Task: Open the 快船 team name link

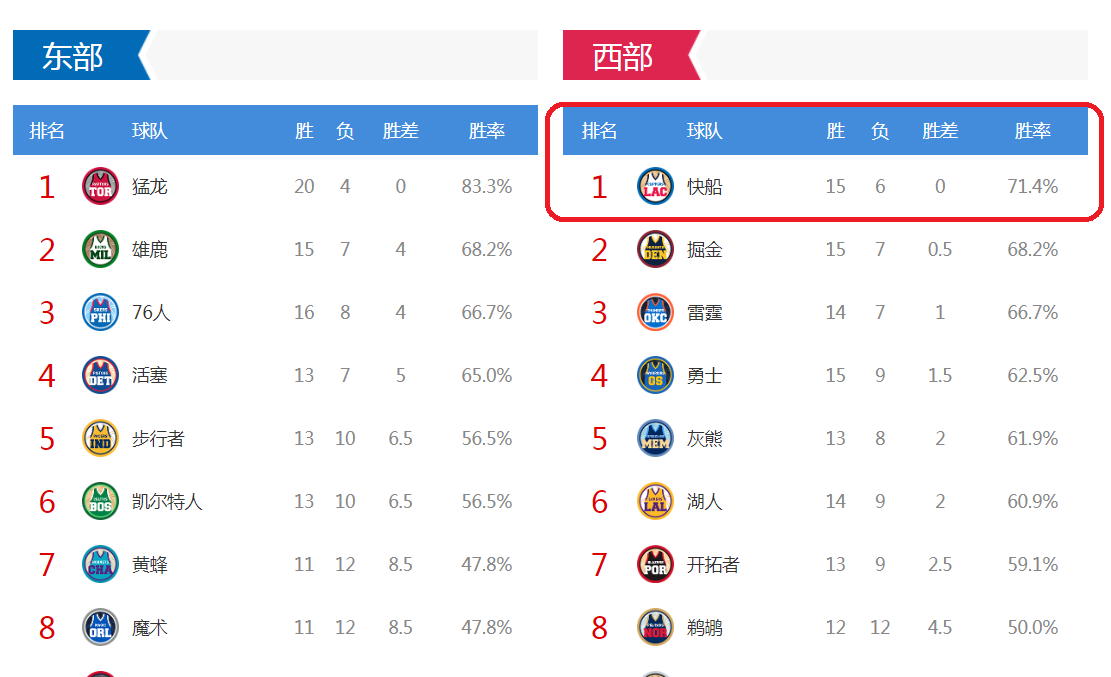Action: [704, 186]
